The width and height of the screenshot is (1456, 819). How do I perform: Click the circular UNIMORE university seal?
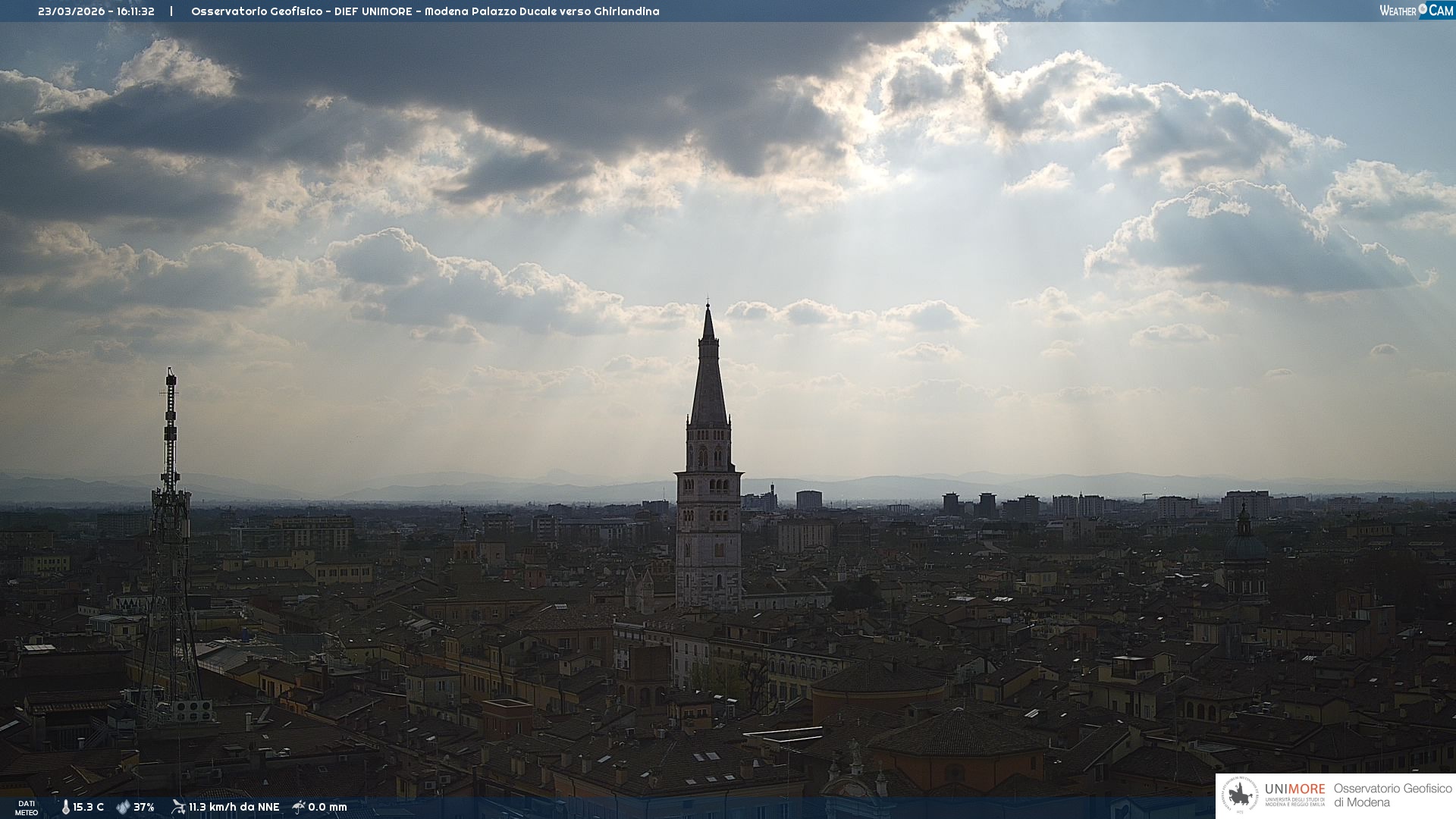point(1240,795)
